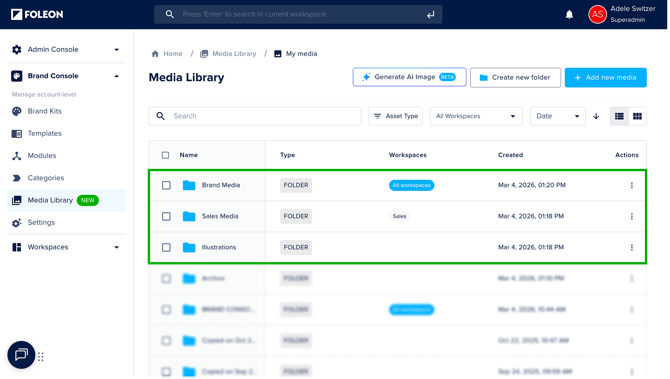Viewport: 670px width, 379px height.
Task: Open the Illustrations folder name
Action: click(x=219, y=247)
